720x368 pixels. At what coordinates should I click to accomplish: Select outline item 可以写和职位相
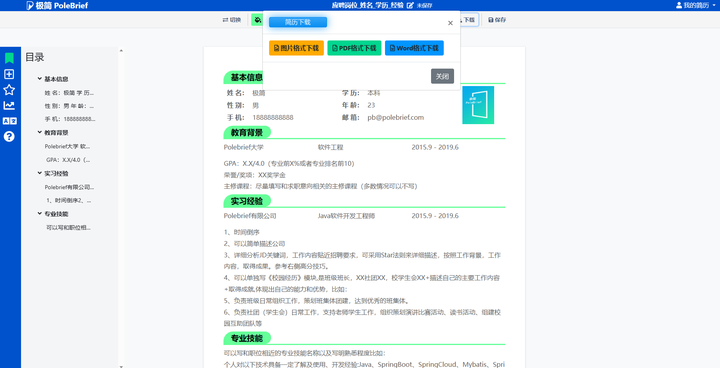tap(68, 227)
